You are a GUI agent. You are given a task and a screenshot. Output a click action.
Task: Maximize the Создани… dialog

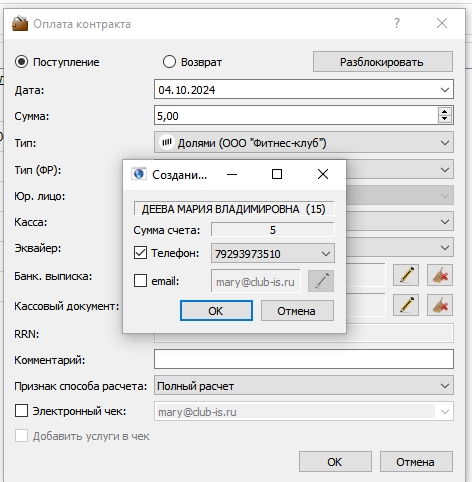click(277, 174)
